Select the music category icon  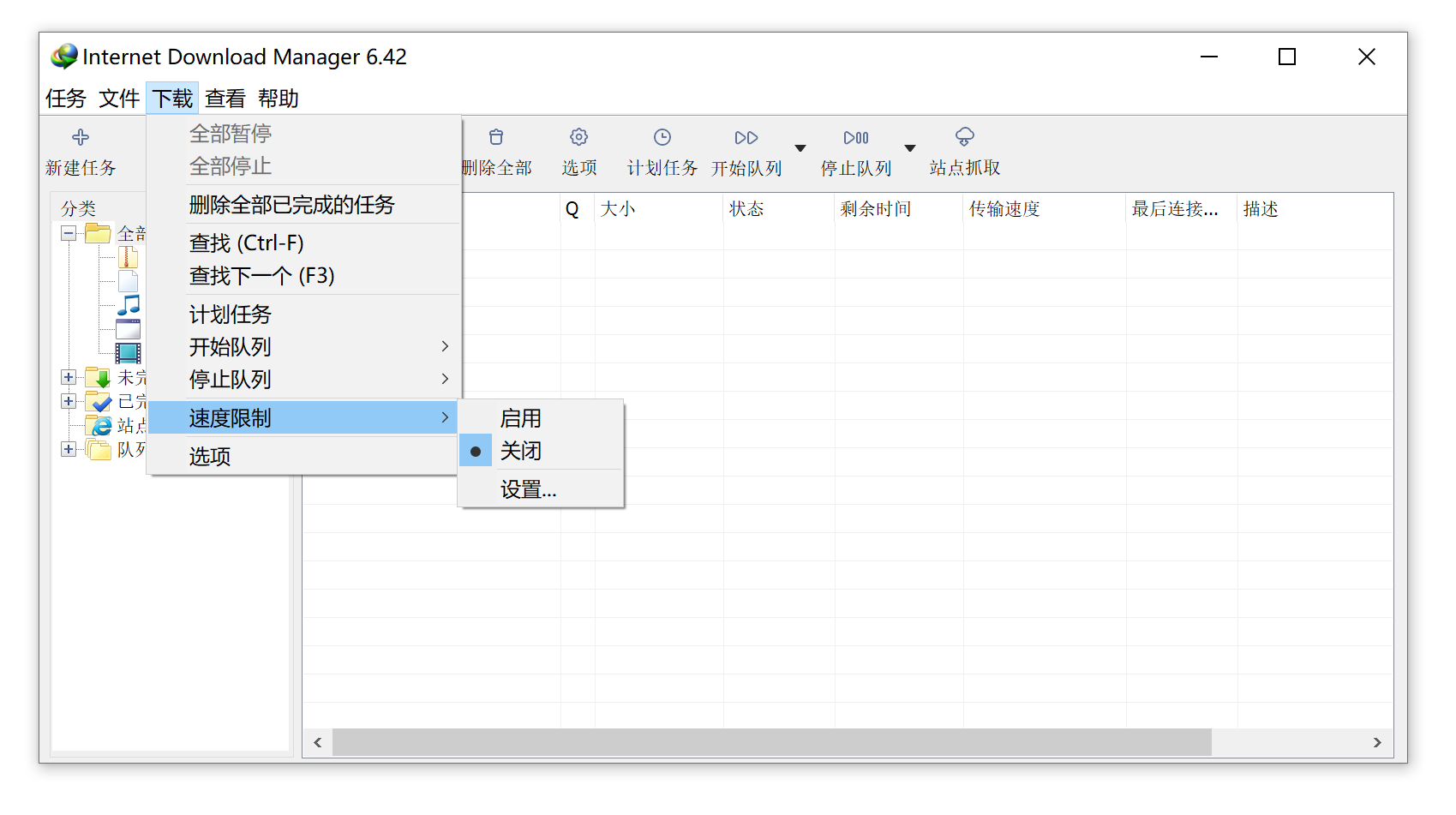(x=129, y=304)
